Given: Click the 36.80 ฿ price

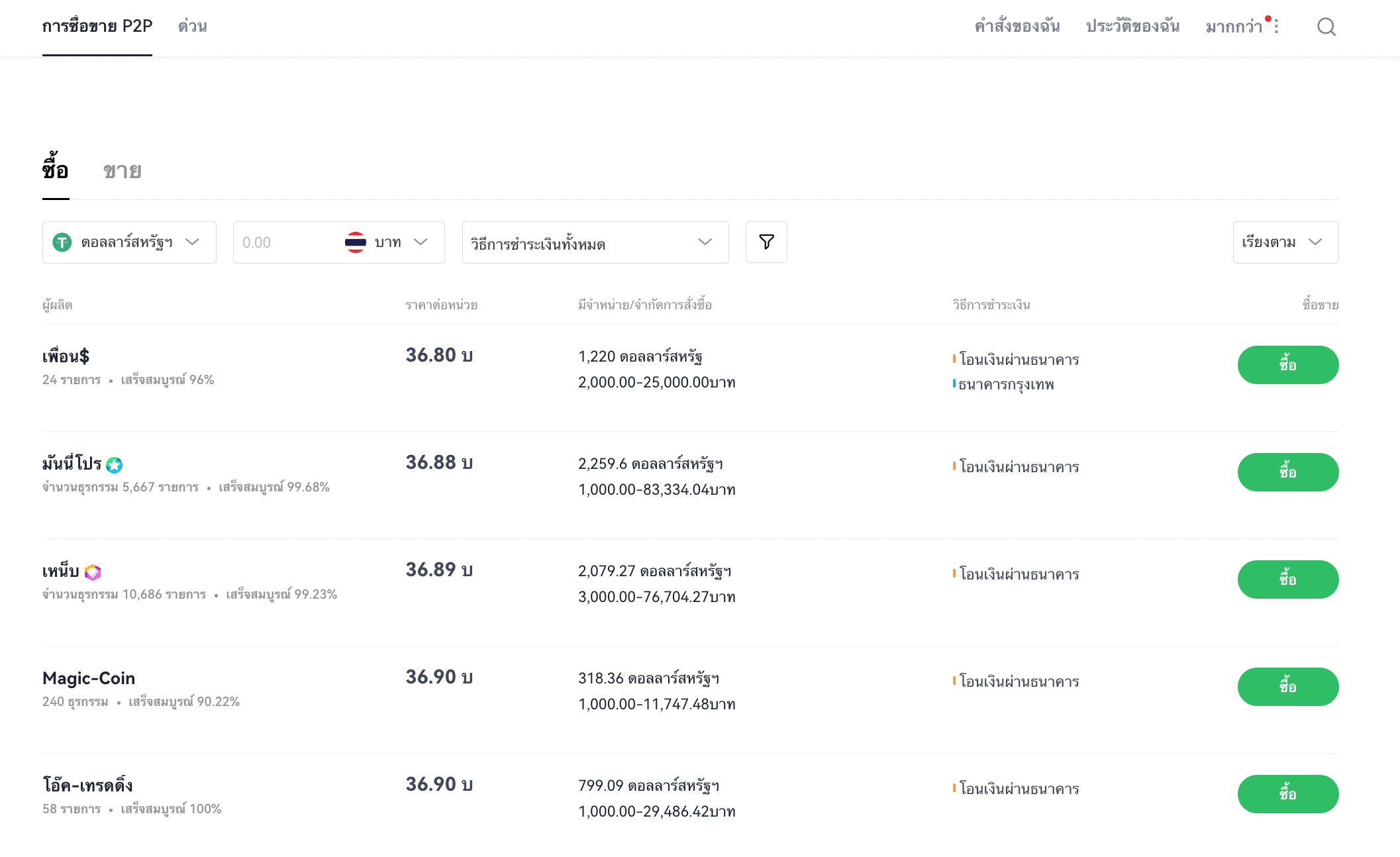Looking at the screenshot, I should pyautogui.click(x=439, y=355).
